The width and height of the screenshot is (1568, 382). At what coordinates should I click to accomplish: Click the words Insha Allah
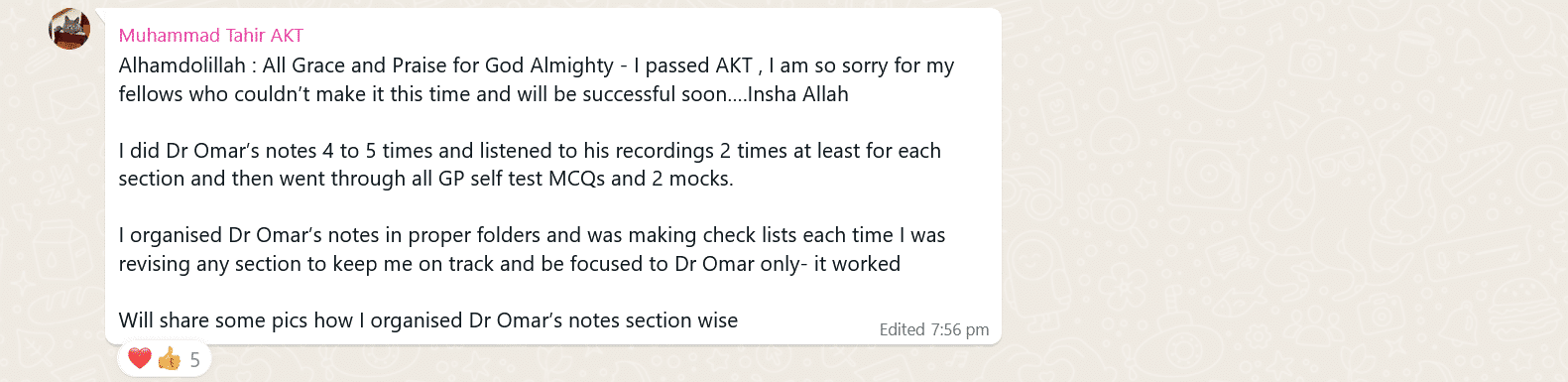click(798, 94)
